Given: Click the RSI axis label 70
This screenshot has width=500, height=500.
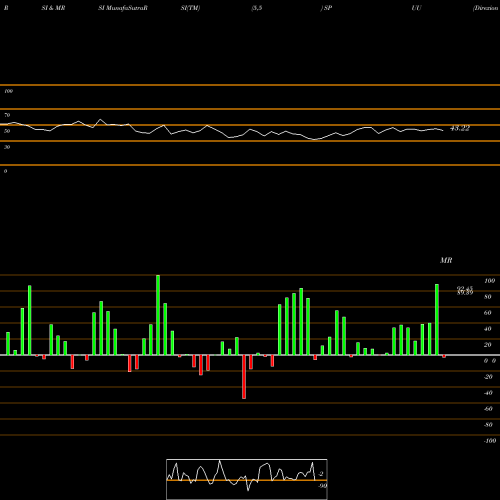Looking at the screenshot, I should pos(7,115).
